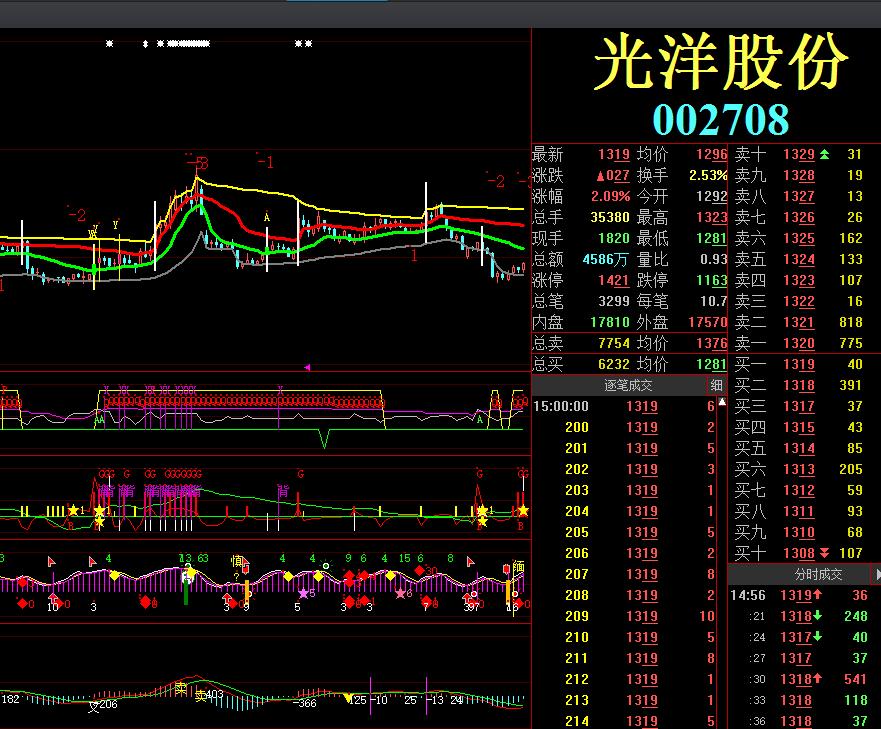This screenshot has height=729, width=881.
Task: Select the 卖一 order row at 1320
Action: (x=805, y=343)
